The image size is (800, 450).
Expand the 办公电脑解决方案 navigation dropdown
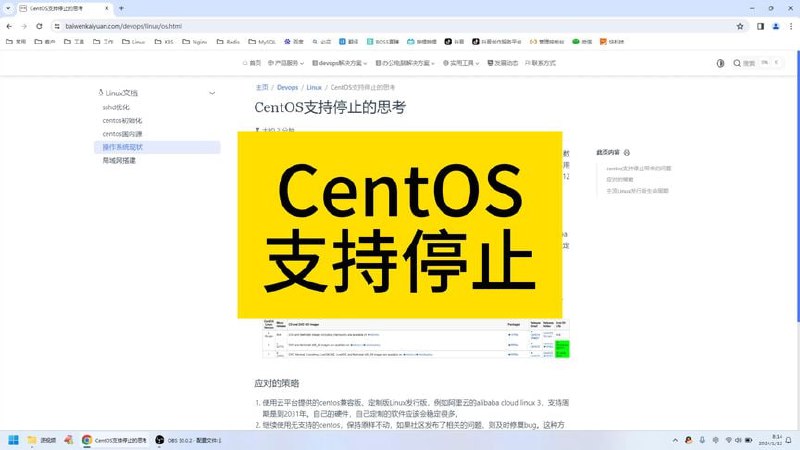pyautogui.click(x=405, y=63)
